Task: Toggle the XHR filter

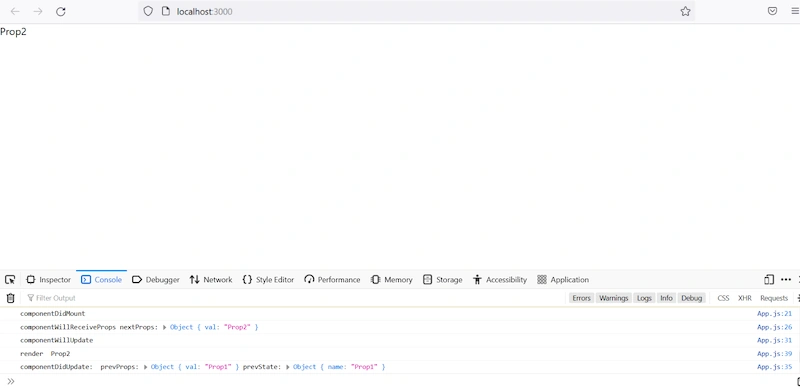Action: coord(744,298)
